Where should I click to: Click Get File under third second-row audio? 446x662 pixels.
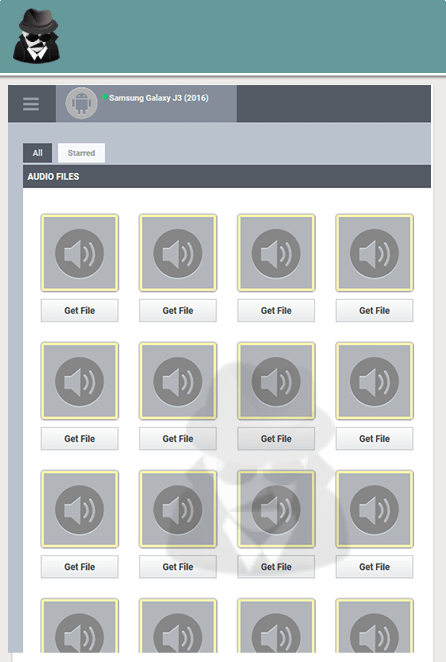coord(276,439)
